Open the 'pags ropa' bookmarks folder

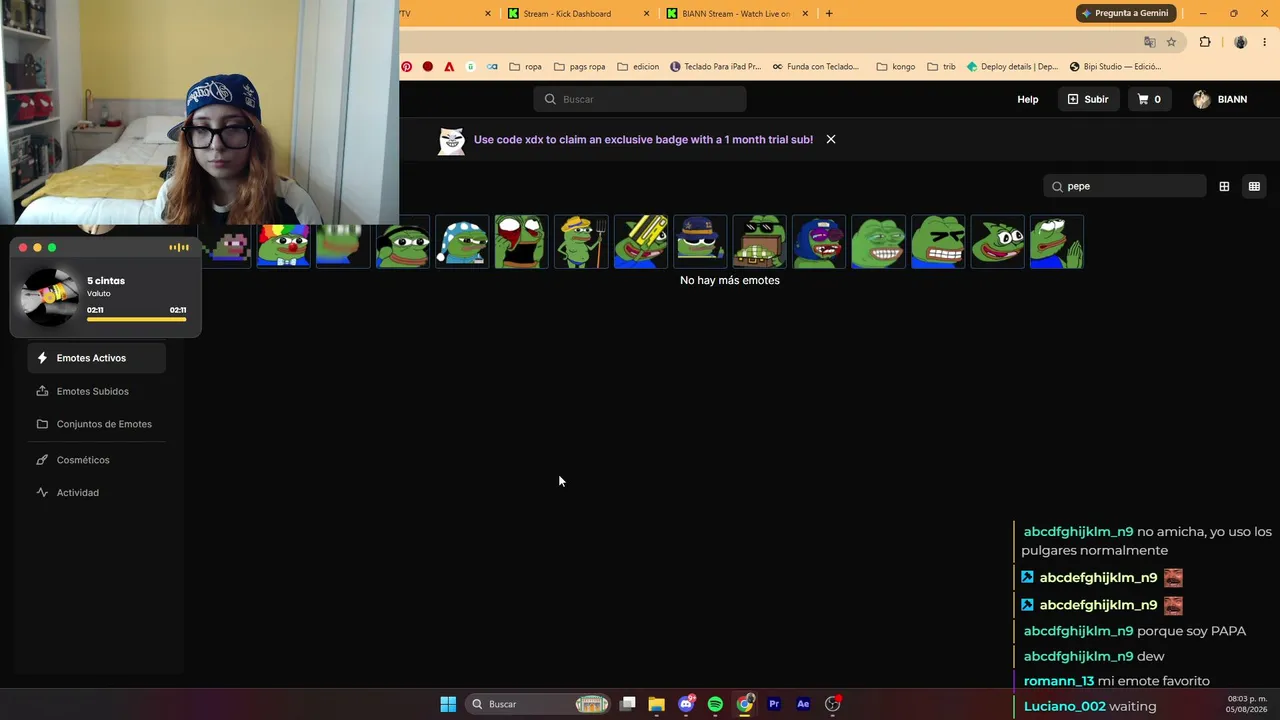pyautogui.click(x=579, y=67)
